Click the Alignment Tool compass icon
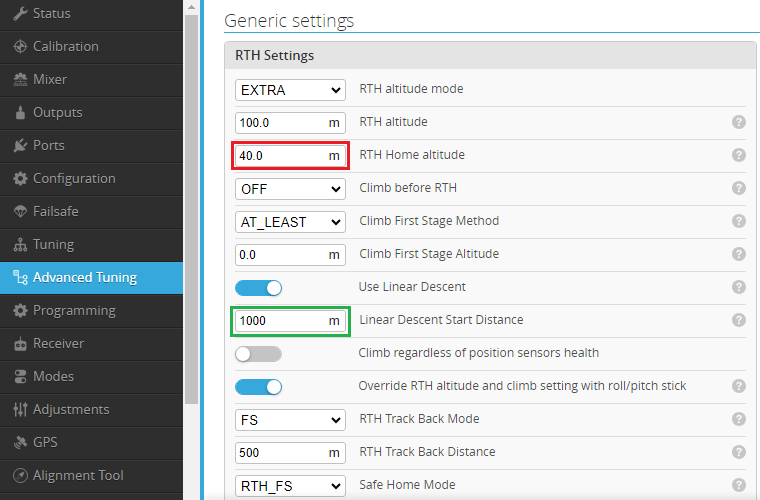The width and height of the screenshot is (760, 500). point(20,475)
